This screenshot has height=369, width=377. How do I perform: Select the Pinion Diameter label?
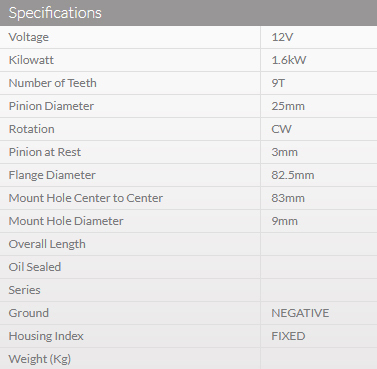(x=51, y=106)
